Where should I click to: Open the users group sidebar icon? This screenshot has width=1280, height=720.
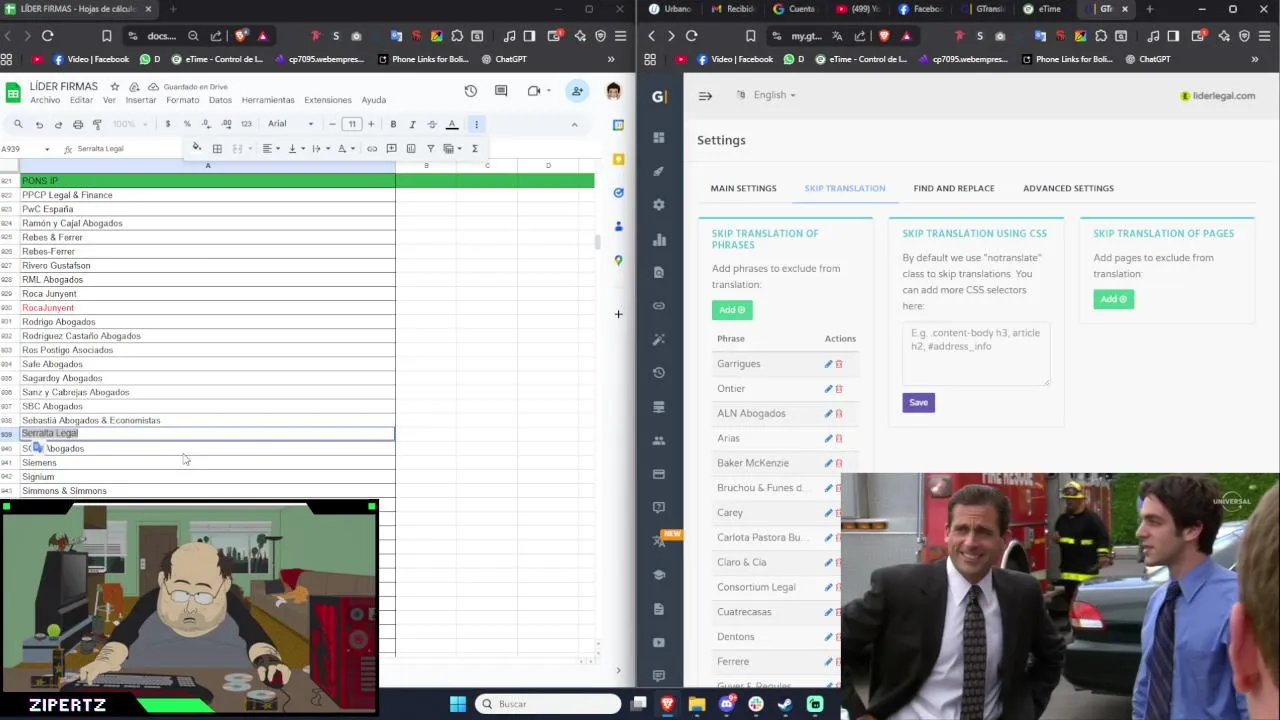tap(658, 440)
